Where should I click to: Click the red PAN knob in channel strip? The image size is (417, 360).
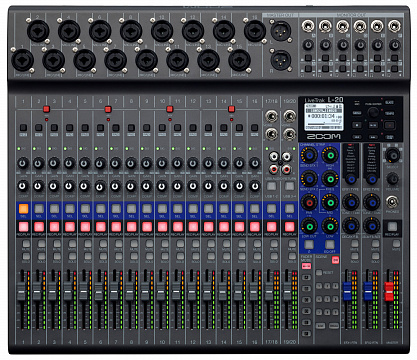309,202
